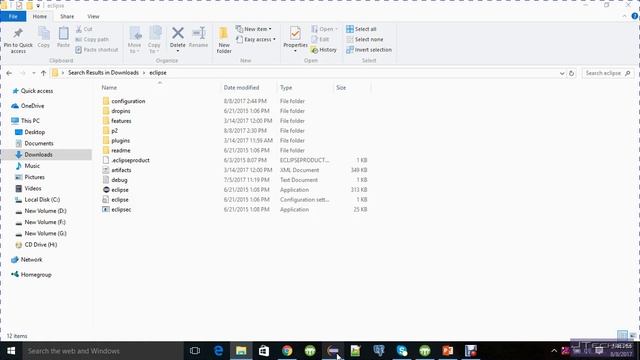Click the Cut command

(84, 29)
